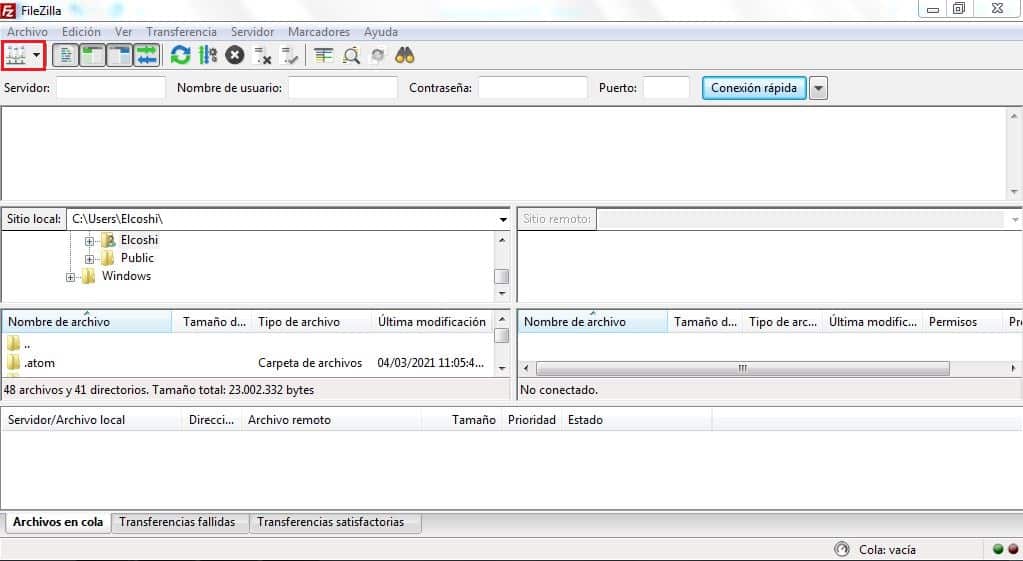Viewport: 1023px width, 561px height.
Task: Toggle processing of the transfer queue
Action: [x=208, y=55]
